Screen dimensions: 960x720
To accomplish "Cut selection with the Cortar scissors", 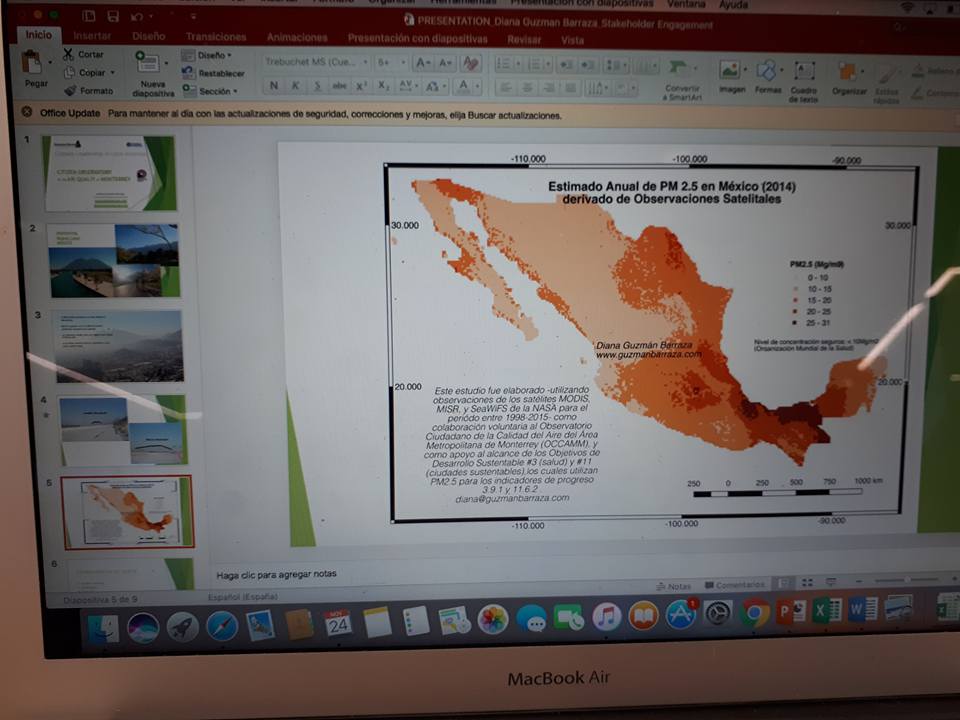I will [68, 54].
